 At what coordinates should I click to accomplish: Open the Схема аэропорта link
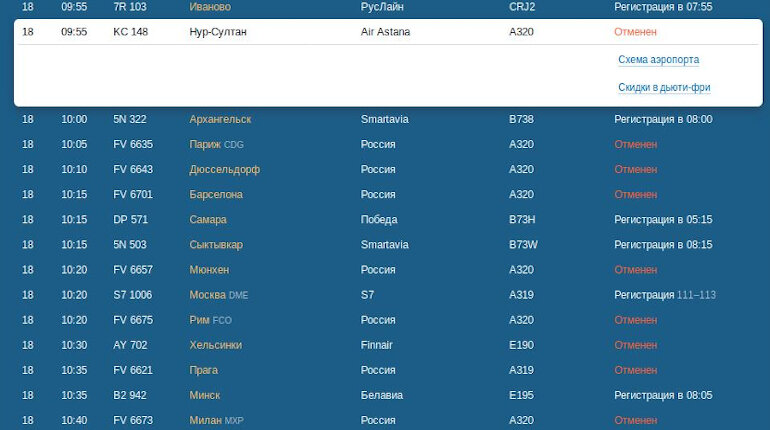pyautogui.click(x=658, y=60)
